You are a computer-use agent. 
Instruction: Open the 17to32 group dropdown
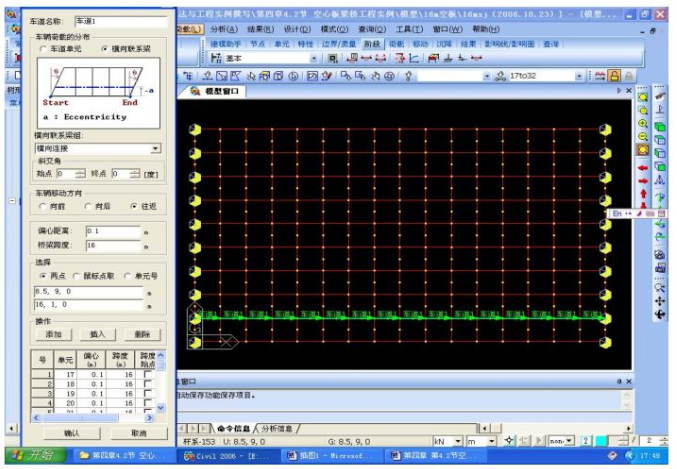(579, 76)
